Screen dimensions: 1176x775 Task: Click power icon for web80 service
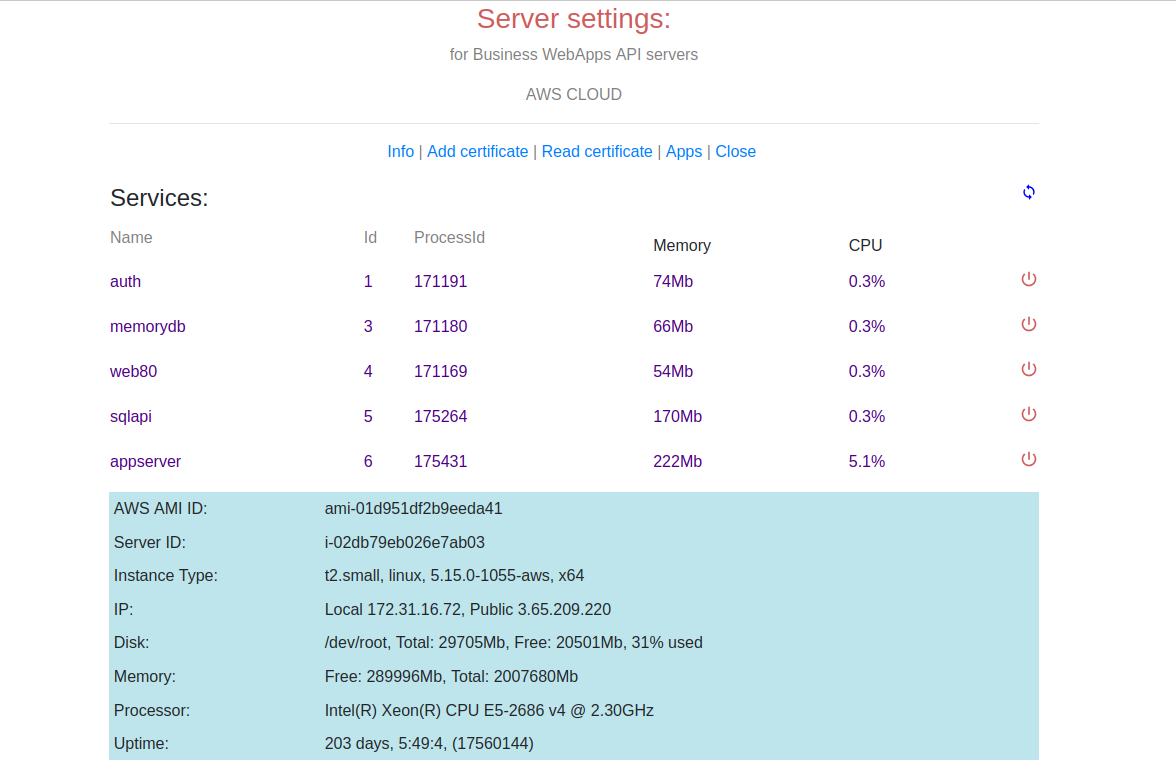tap(1028, 369)
